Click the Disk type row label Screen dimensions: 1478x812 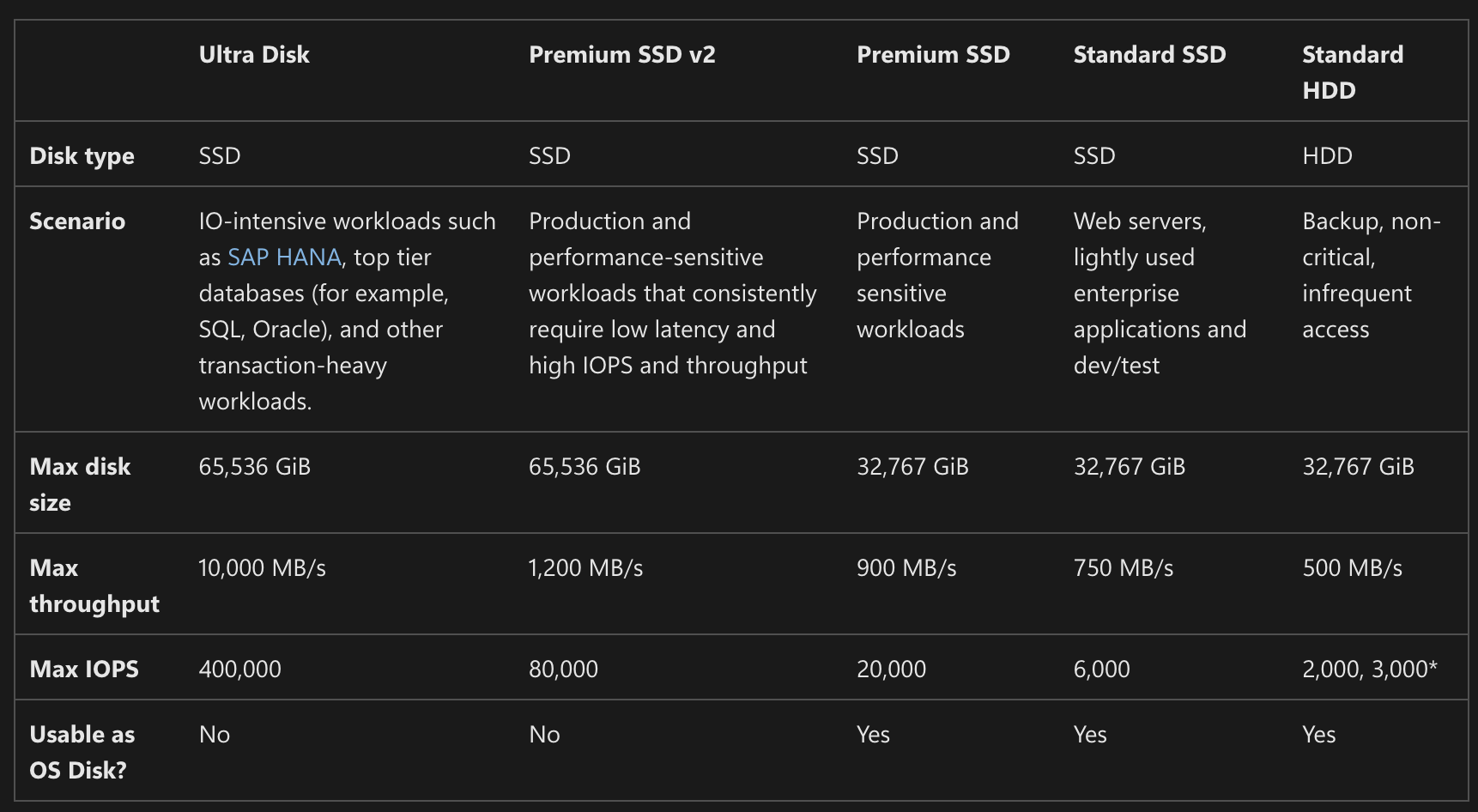pos(82,156)
